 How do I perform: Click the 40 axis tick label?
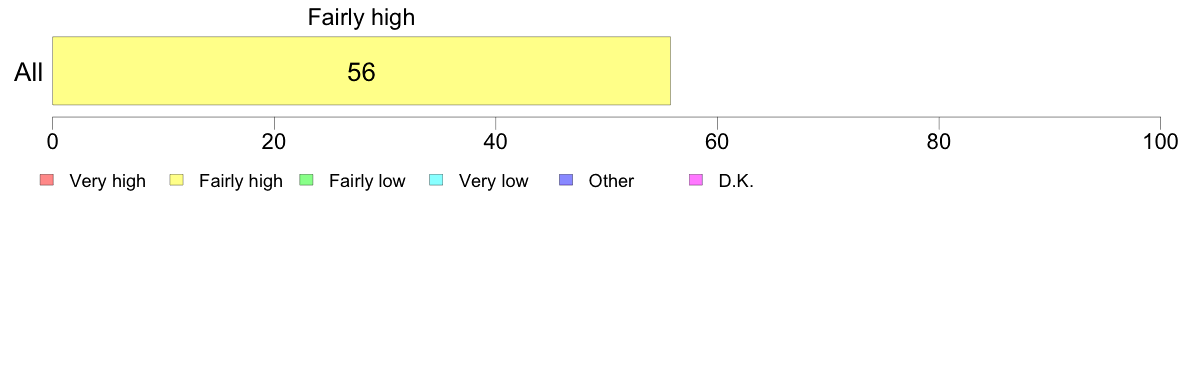click(x=496, y=141)
